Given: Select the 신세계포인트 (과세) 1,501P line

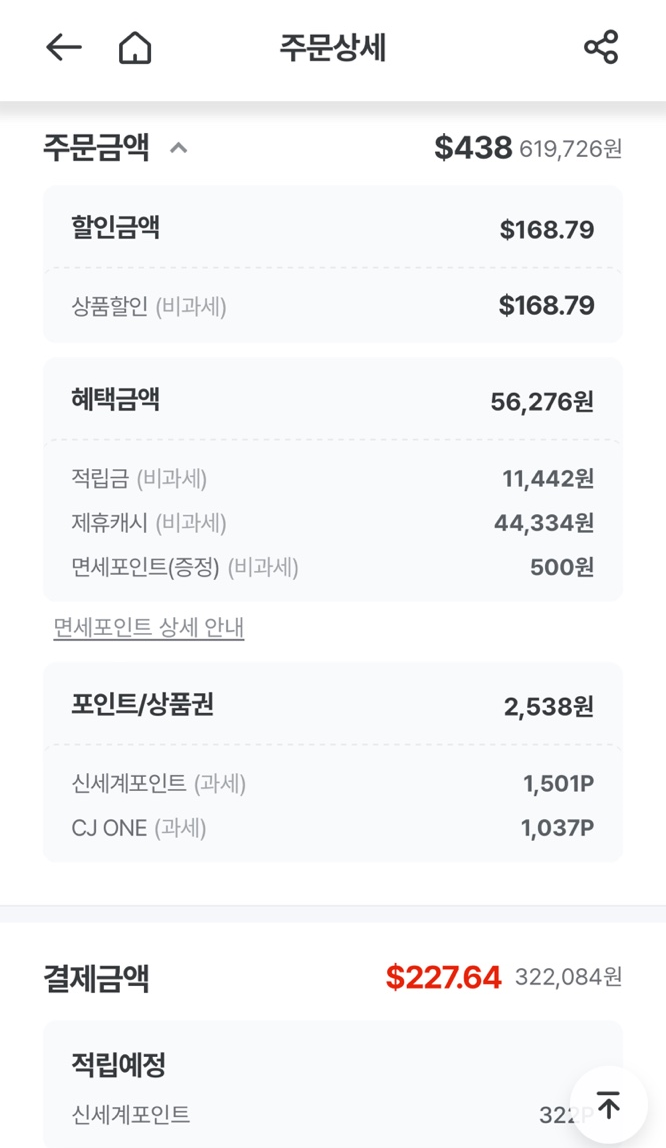Looking at the screenshot, I should pos(332,784).
